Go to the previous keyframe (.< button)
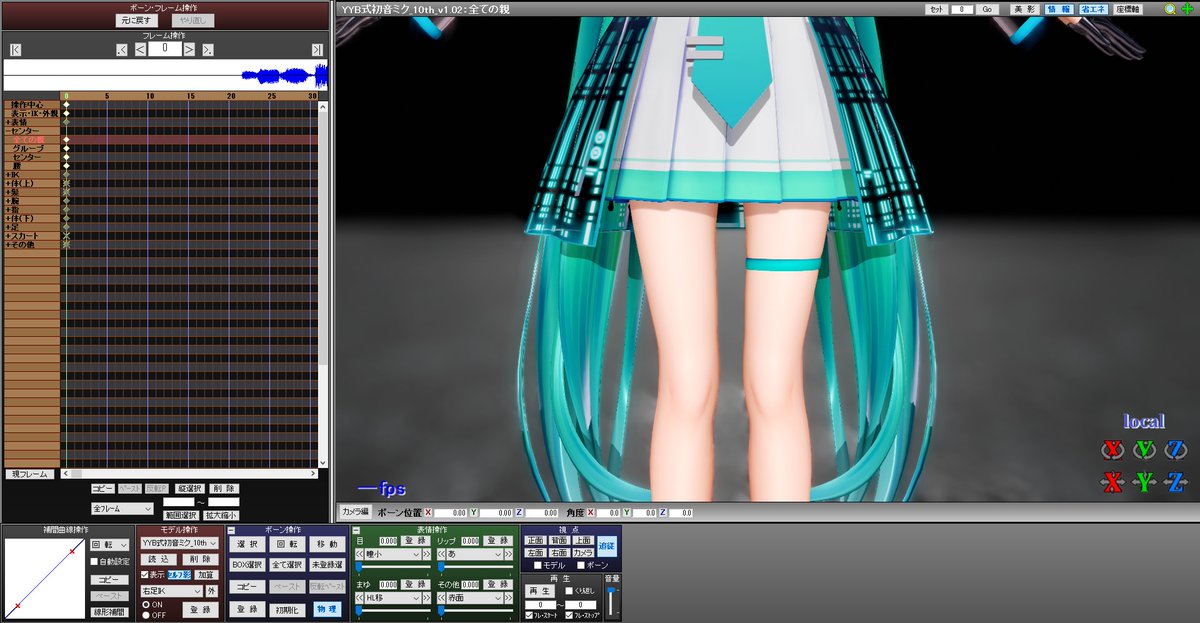Viewport: 1200px width, 623px height. pos(122,49)
